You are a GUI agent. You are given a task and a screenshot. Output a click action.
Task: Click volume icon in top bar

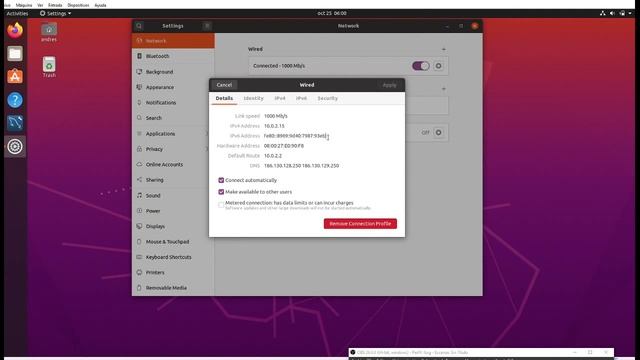612,13
